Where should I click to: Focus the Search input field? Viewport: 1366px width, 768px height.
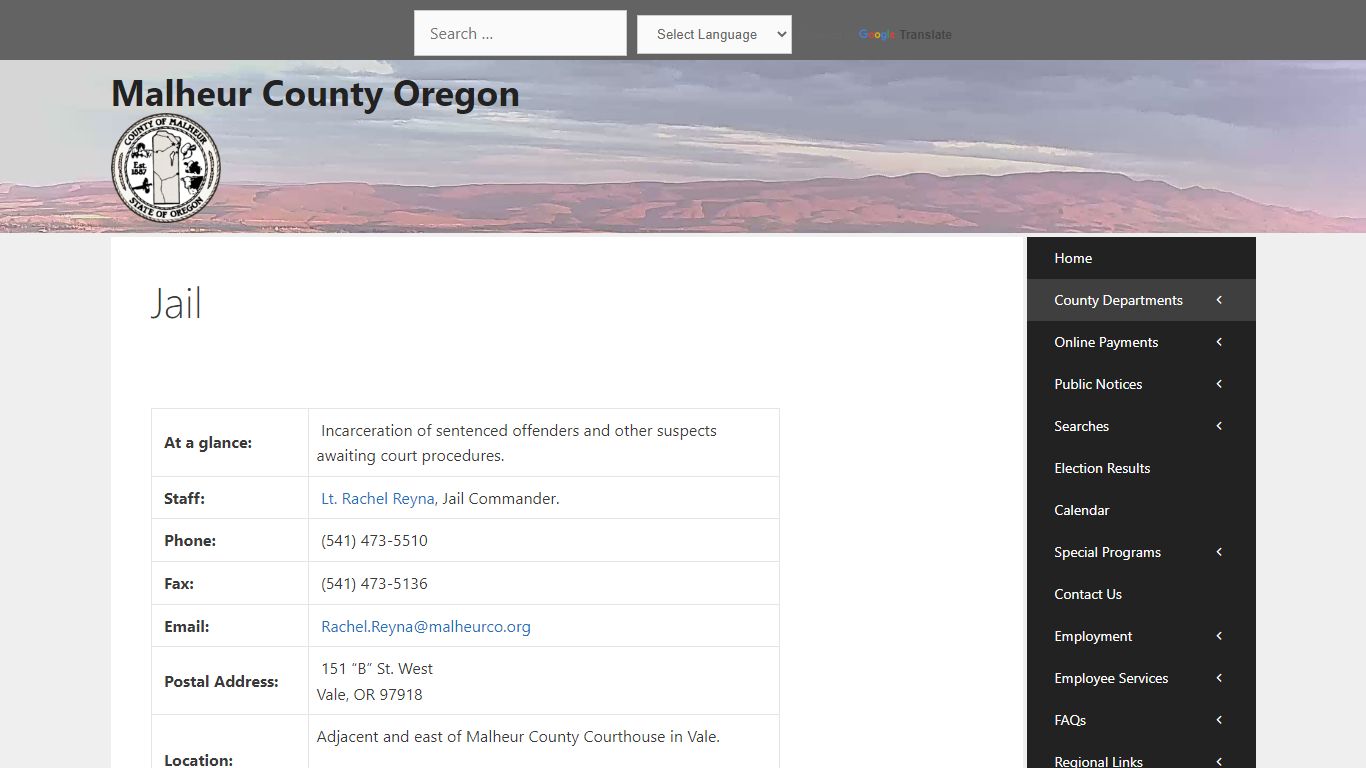click(520, 33)
